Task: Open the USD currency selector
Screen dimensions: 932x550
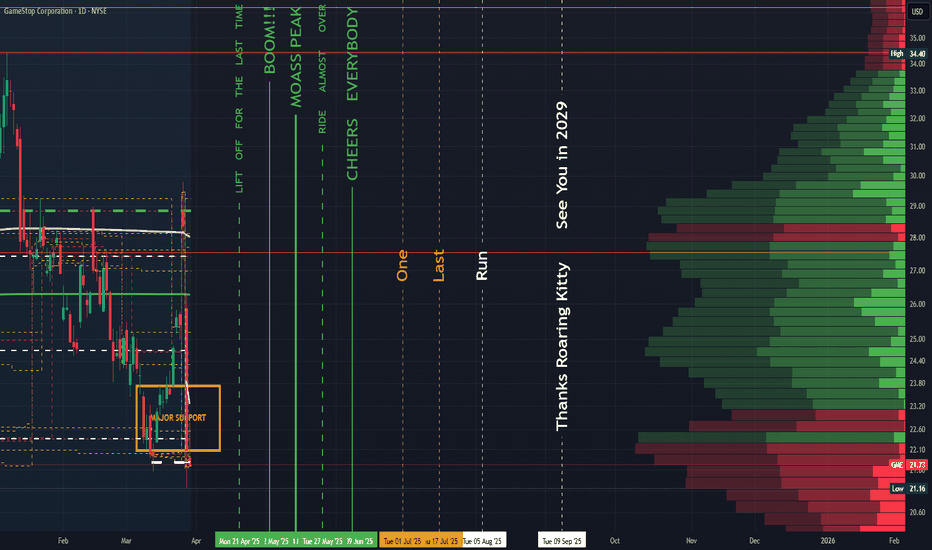Action: click(x=917, y=11)
